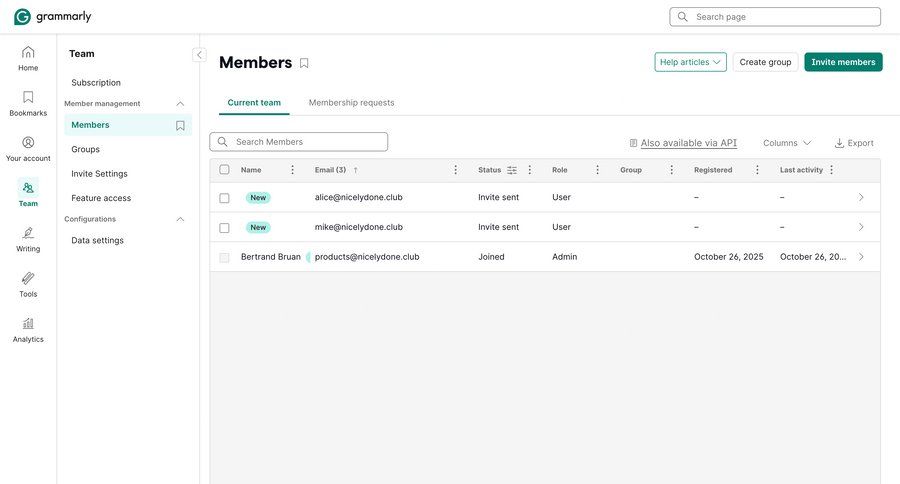Click the Bertrand Bruan row checkbox
This screenshot has height=484, width=900.
click(x=224, y=258)
